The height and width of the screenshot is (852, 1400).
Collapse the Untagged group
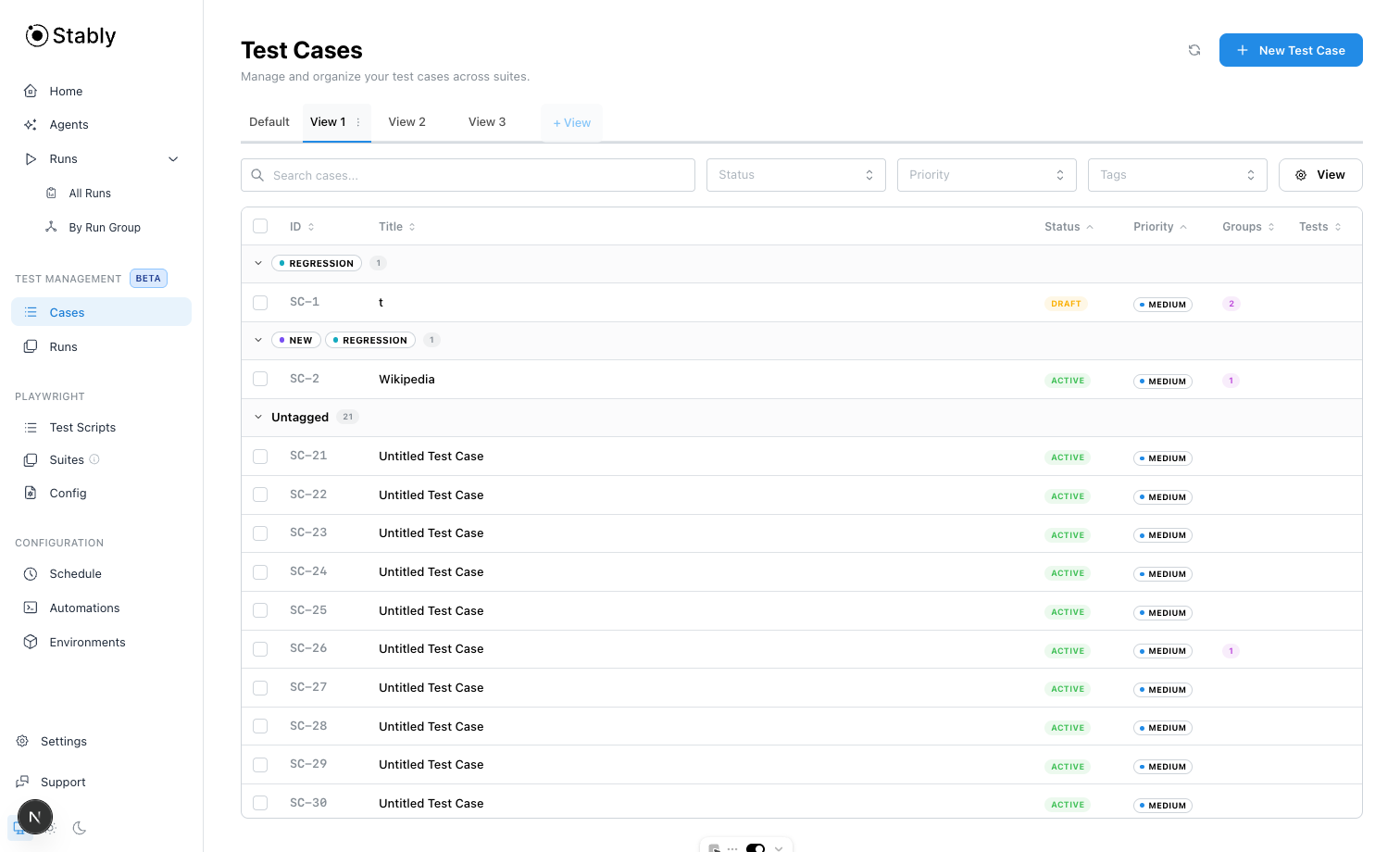pyautogui.click(x=258, y=417)
